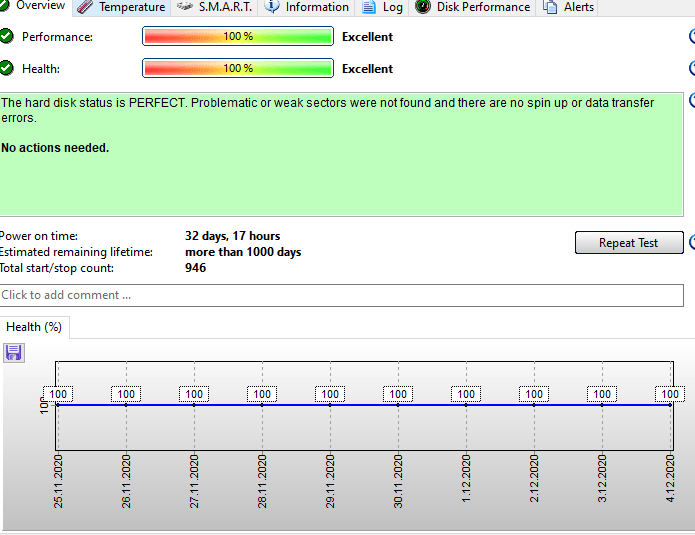Click the help icon on Performance row
Image resolution: width=695 pixels, height=535 pixels.
coord(692,36)
